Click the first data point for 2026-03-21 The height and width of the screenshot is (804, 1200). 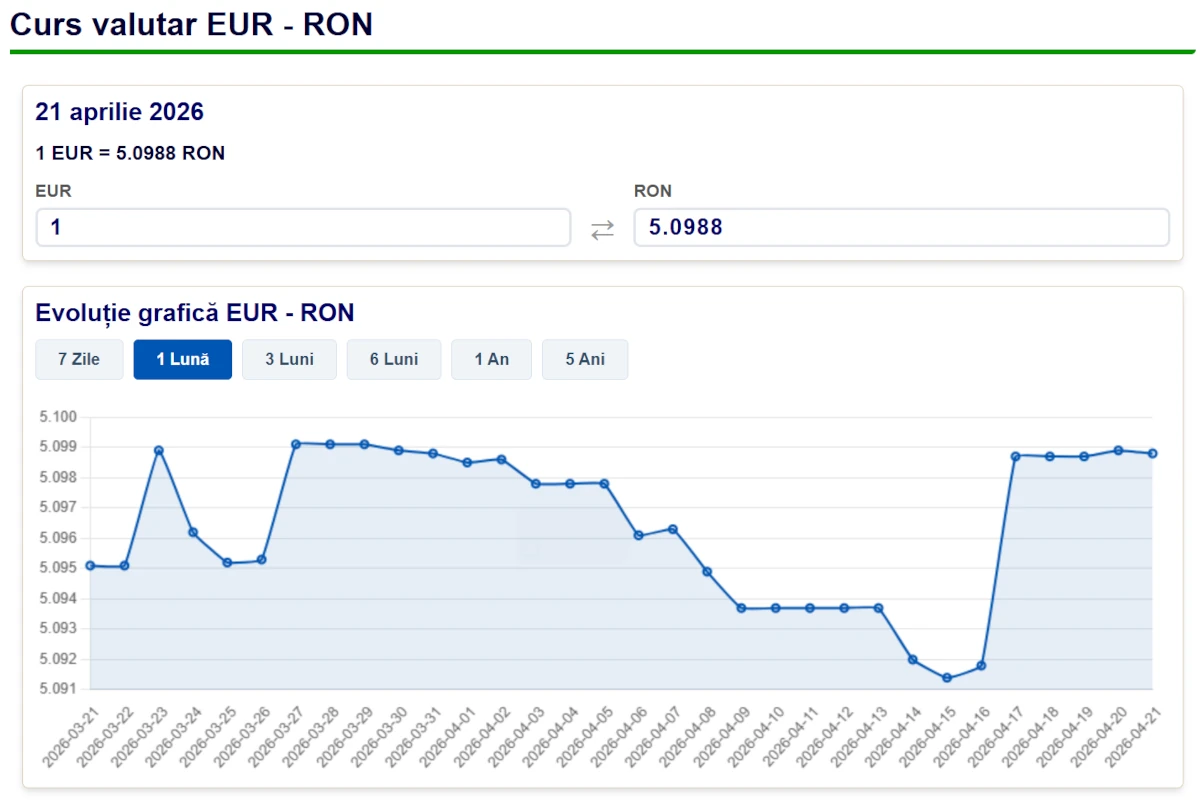click(x=90, y=565)
